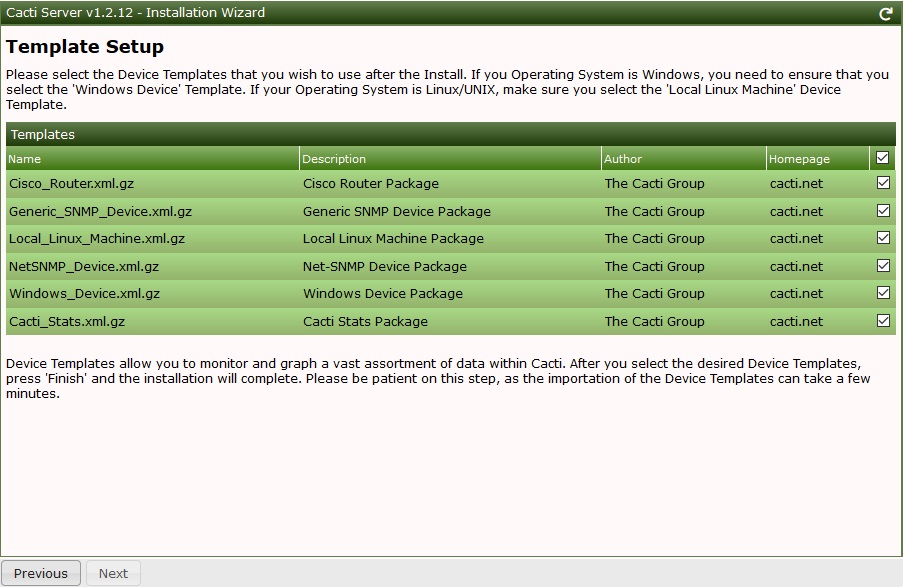The height and width of the screenshot is (587, 903).
Task: Click the Cacti Stats Package description
Action: pos(365,321)
